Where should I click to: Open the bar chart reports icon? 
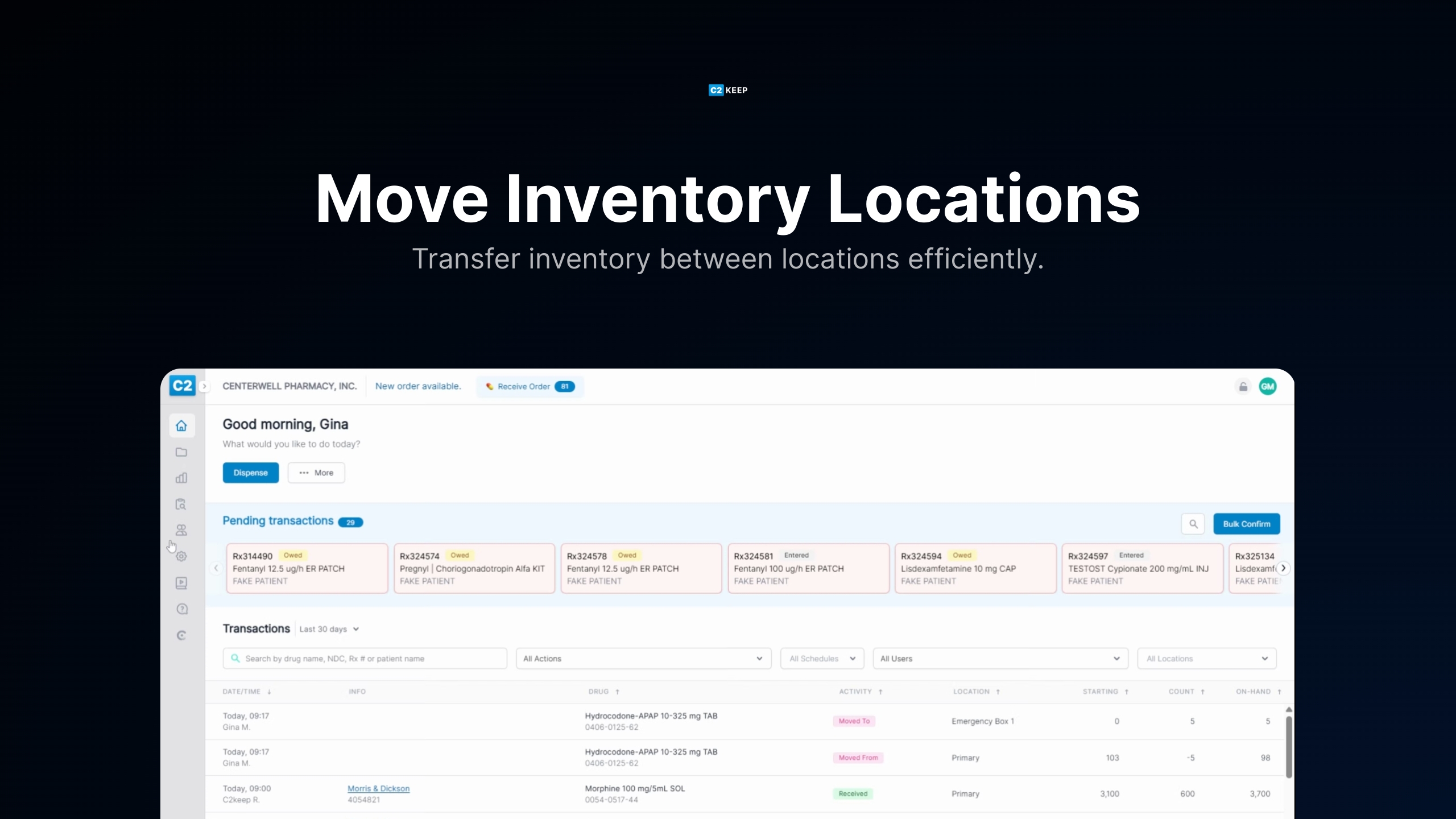pos(181,478)
